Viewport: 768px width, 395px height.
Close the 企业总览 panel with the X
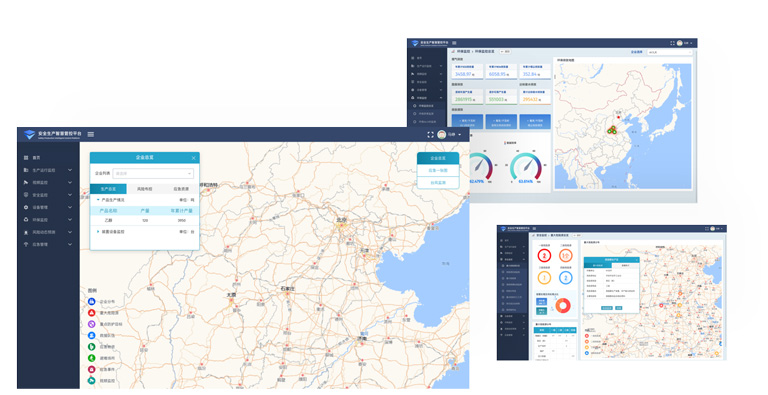(193, 158)
